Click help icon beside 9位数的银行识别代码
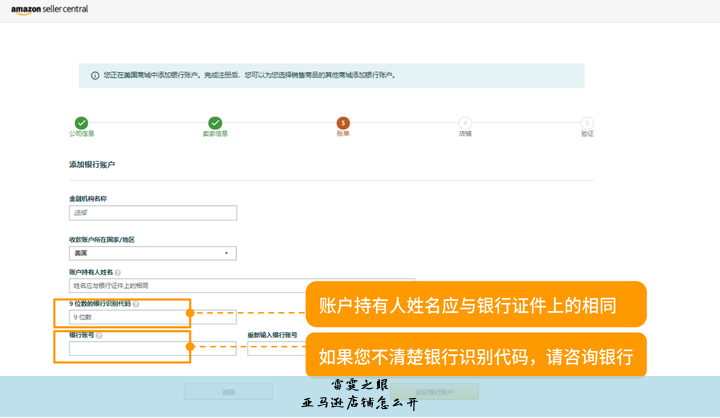 tap(136, 304)
